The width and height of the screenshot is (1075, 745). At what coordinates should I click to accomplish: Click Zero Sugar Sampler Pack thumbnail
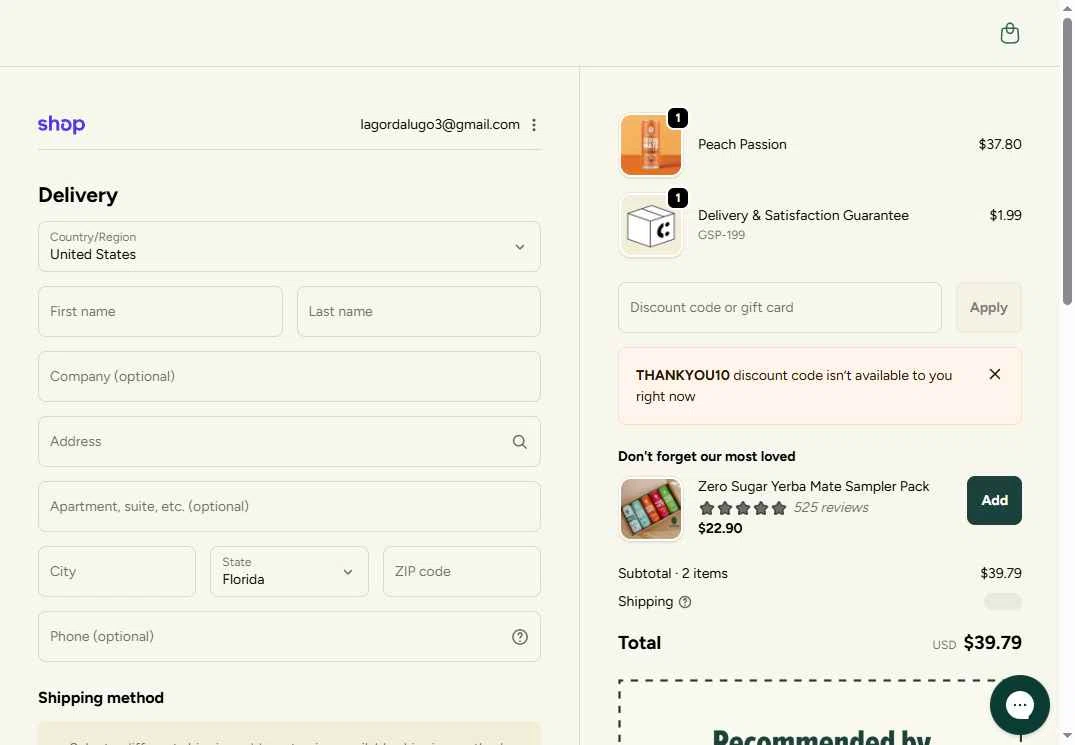(651, 509)
